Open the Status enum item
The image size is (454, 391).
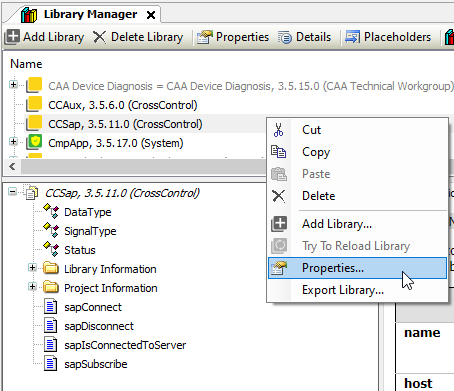coord(80,250)
